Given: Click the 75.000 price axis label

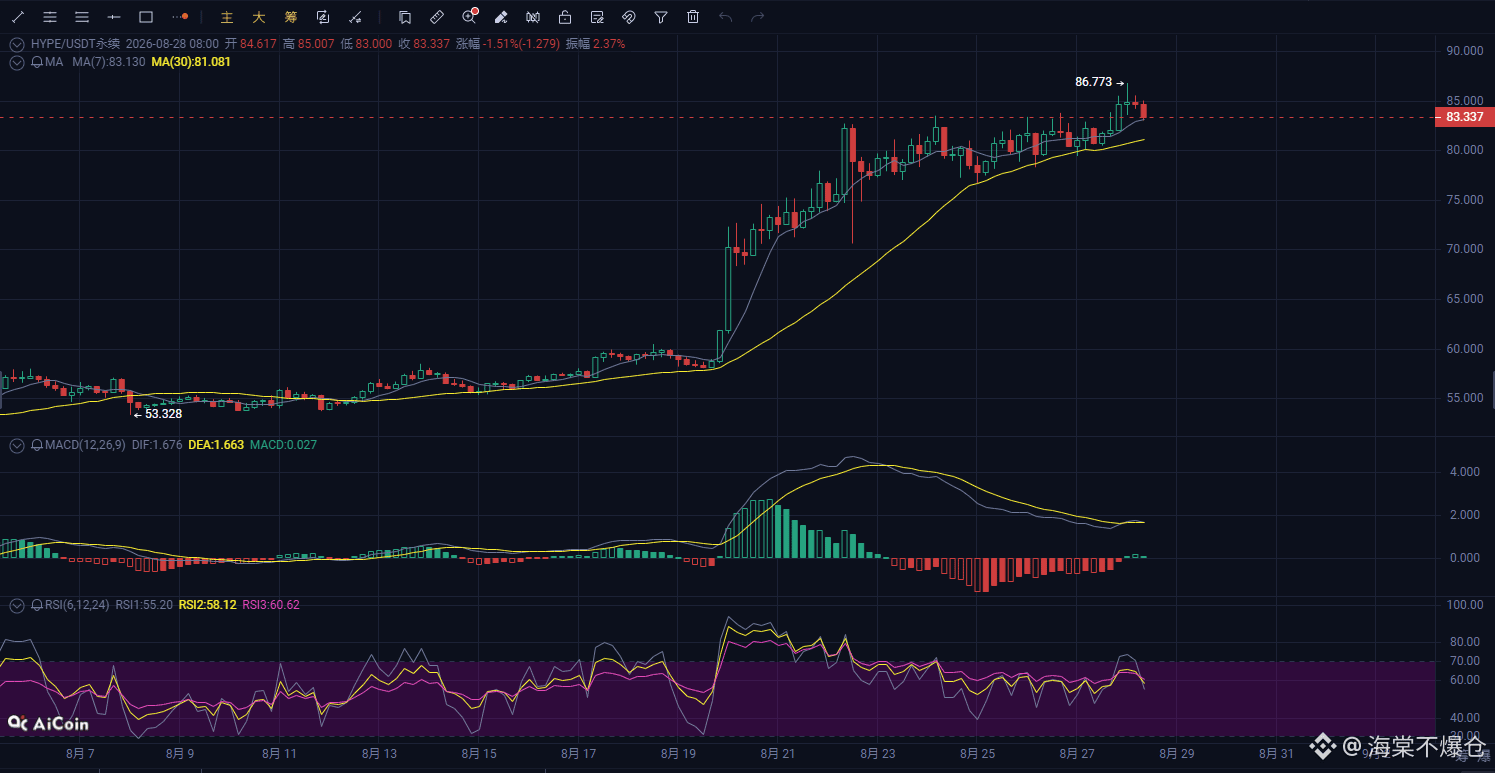Looking at the screenshot, I should (x=1465, y=200).
